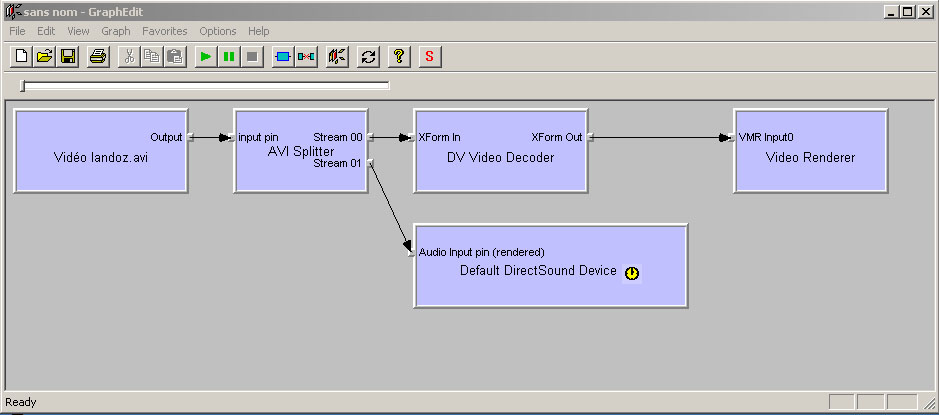Open the Options menu

tap(218, 31)
